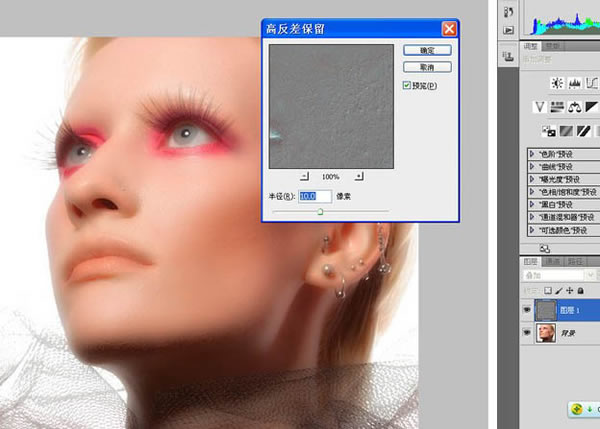
Task: Toggle the 预览 (Preview) checkbox
Action: click(x=407, y=85)
